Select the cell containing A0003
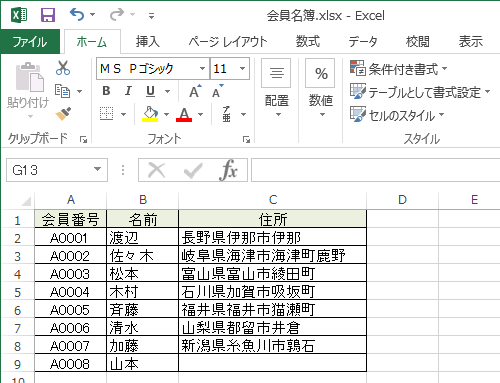This screenshot has height=383, width=500. coord(71,274)
